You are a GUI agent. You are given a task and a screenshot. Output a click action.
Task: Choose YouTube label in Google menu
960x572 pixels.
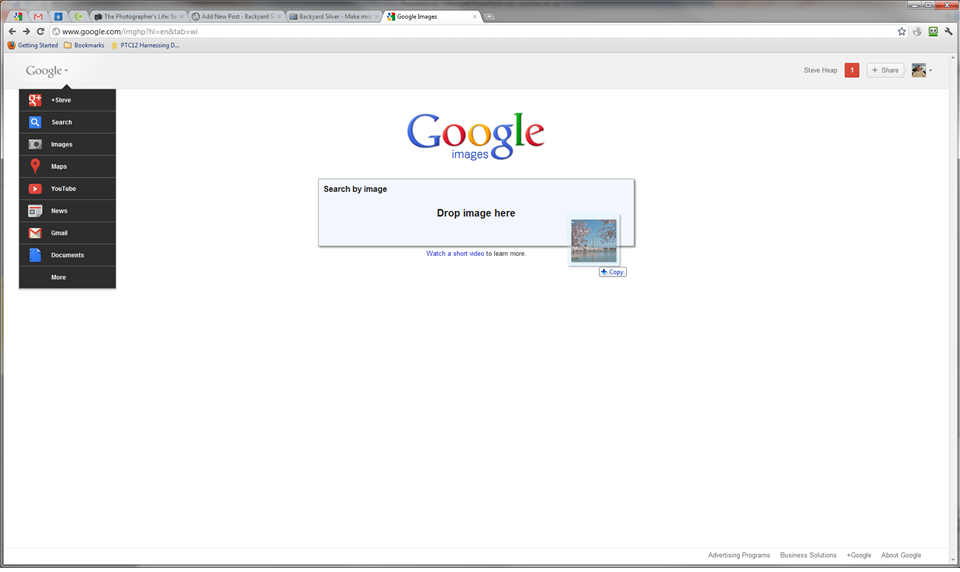[x=63, y=189]
